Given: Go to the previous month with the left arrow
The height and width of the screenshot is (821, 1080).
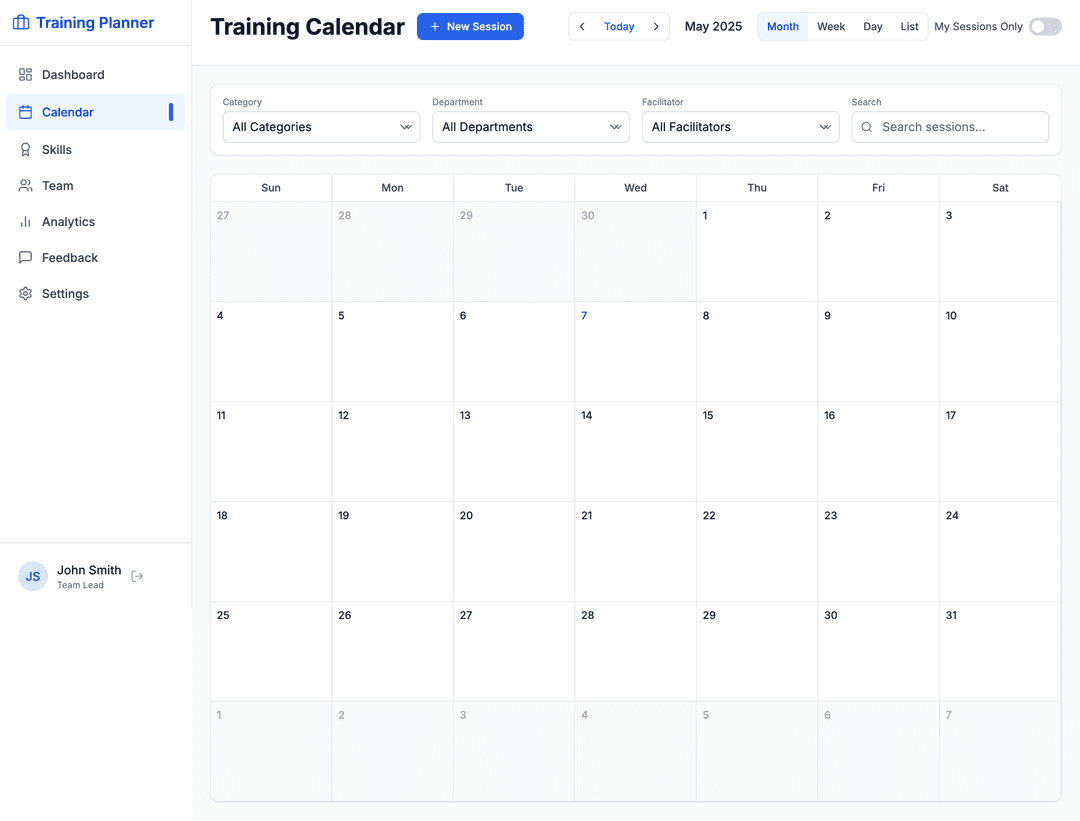Looking at the screenshot, I should coord(582,26).
